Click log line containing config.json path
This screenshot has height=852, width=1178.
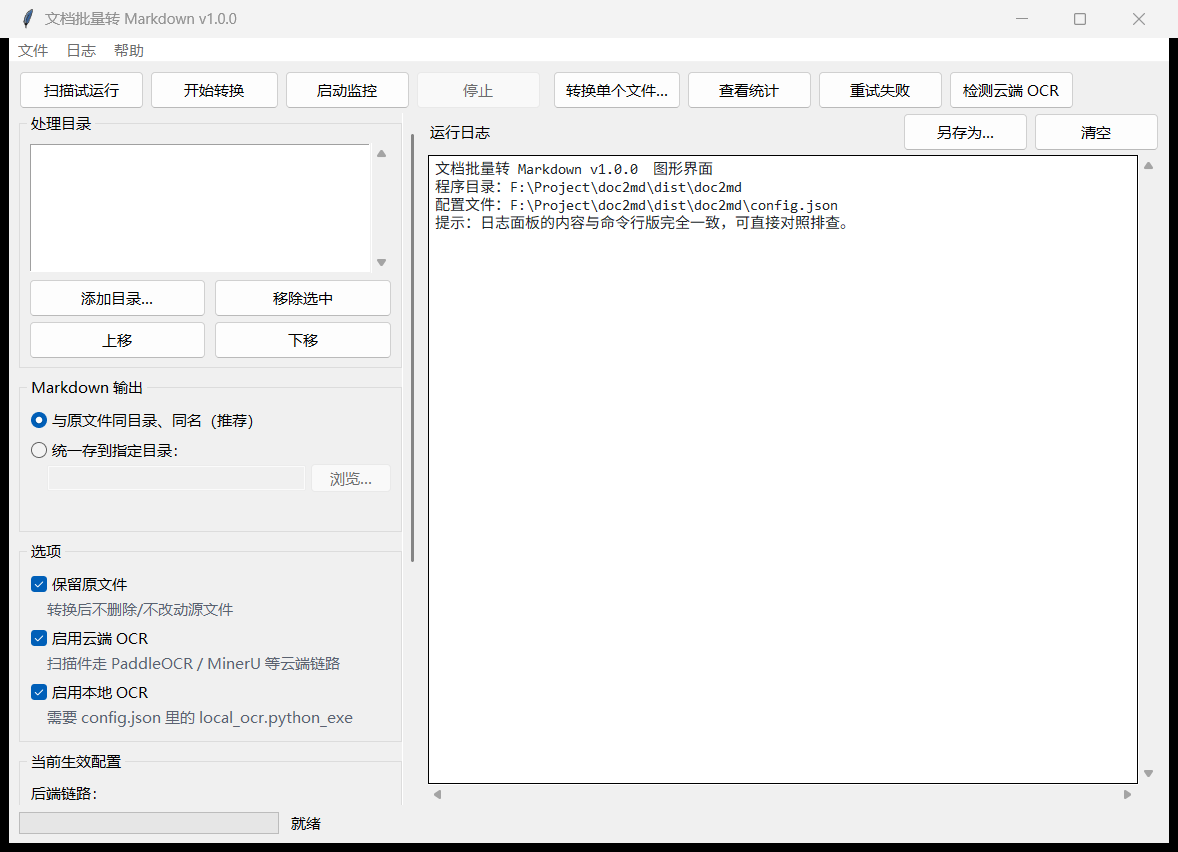click(636, 205)
